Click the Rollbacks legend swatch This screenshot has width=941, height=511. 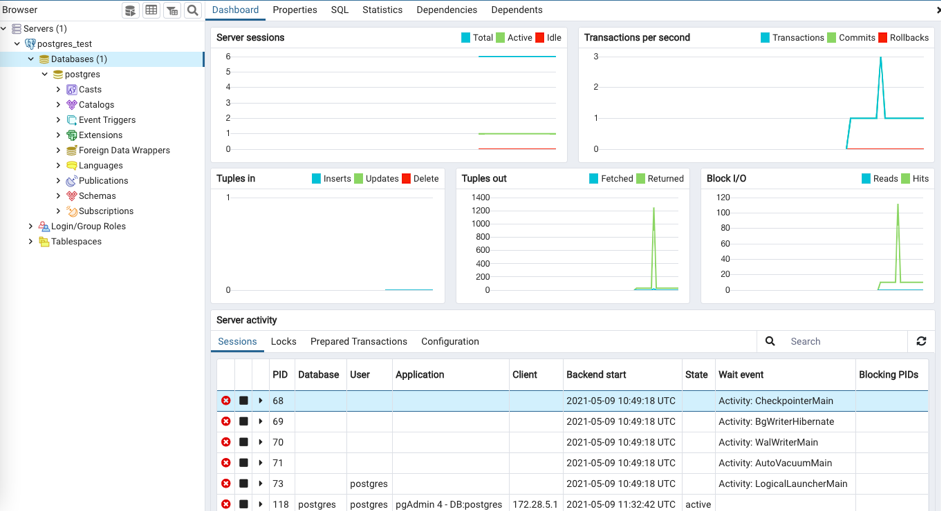883,38
